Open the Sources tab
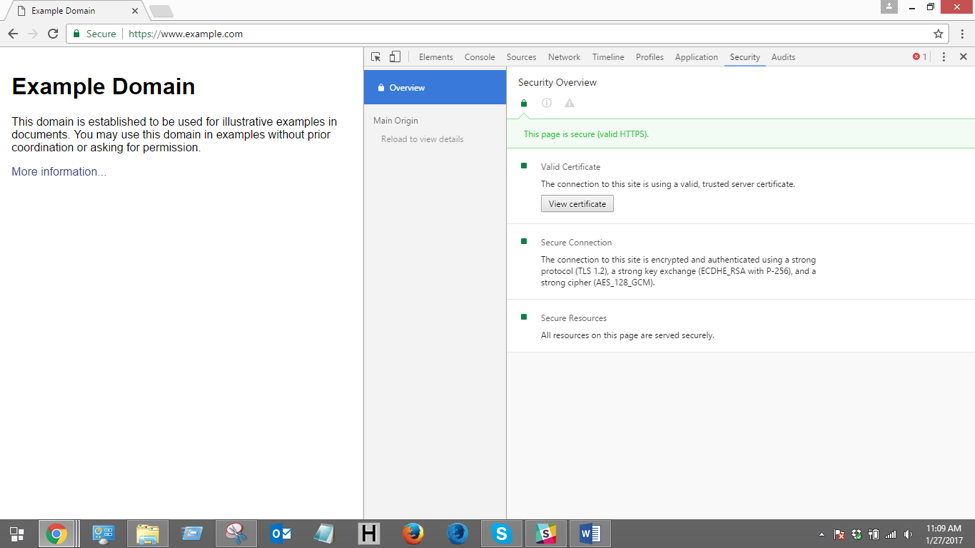975x548 pixels. coord(521,57)
